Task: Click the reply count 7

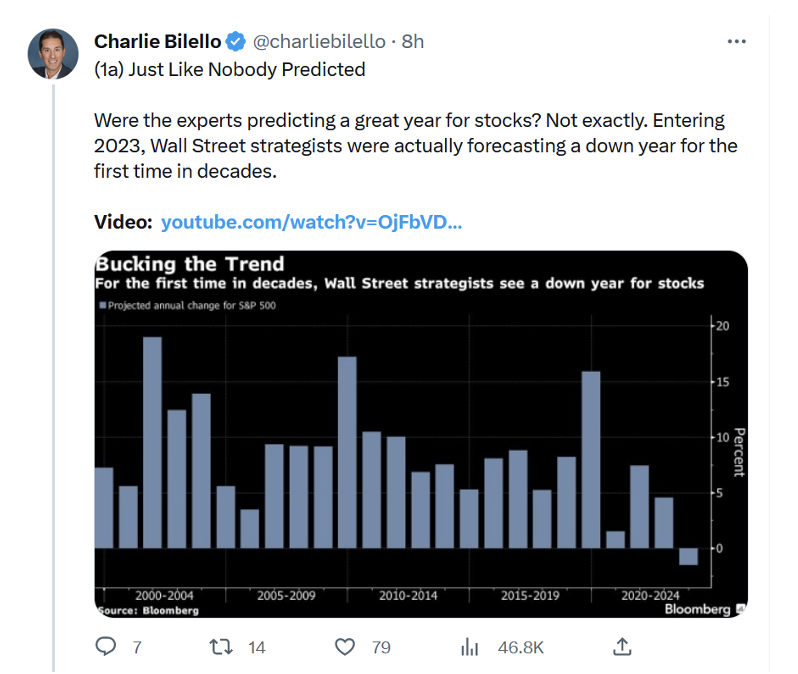Action: pyautogui.click(x=137, y=648)
